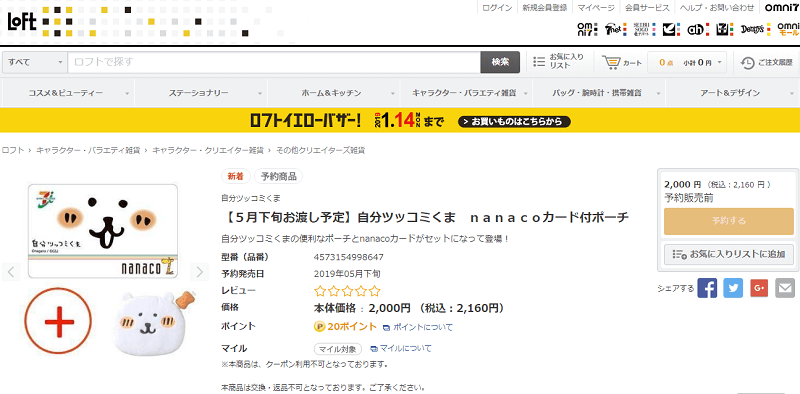Click the 新着 tag
Screen dimensions: 800x394
(x=236, y=177)
